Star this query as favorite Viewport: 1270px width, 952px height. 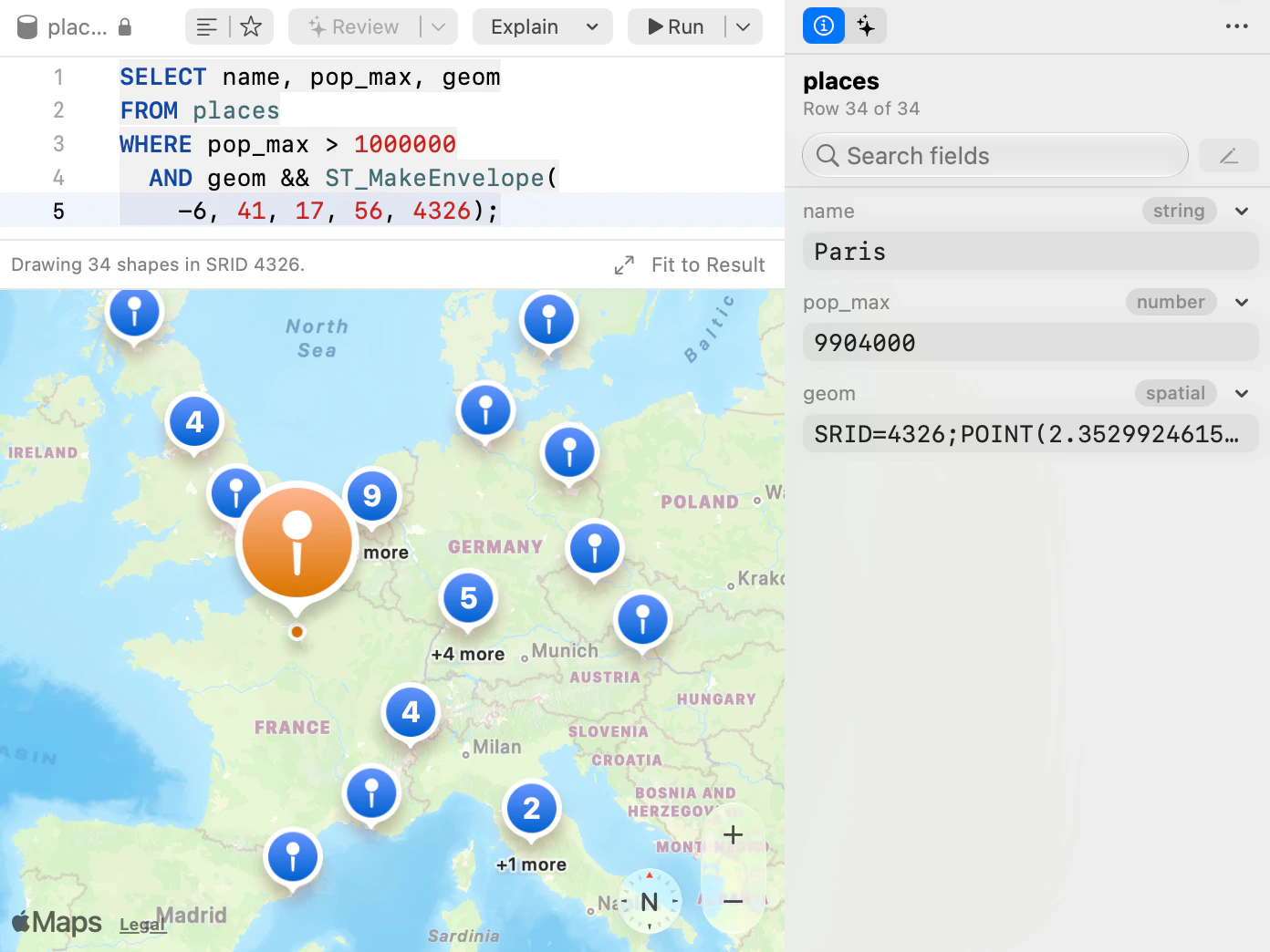[251, 27]
